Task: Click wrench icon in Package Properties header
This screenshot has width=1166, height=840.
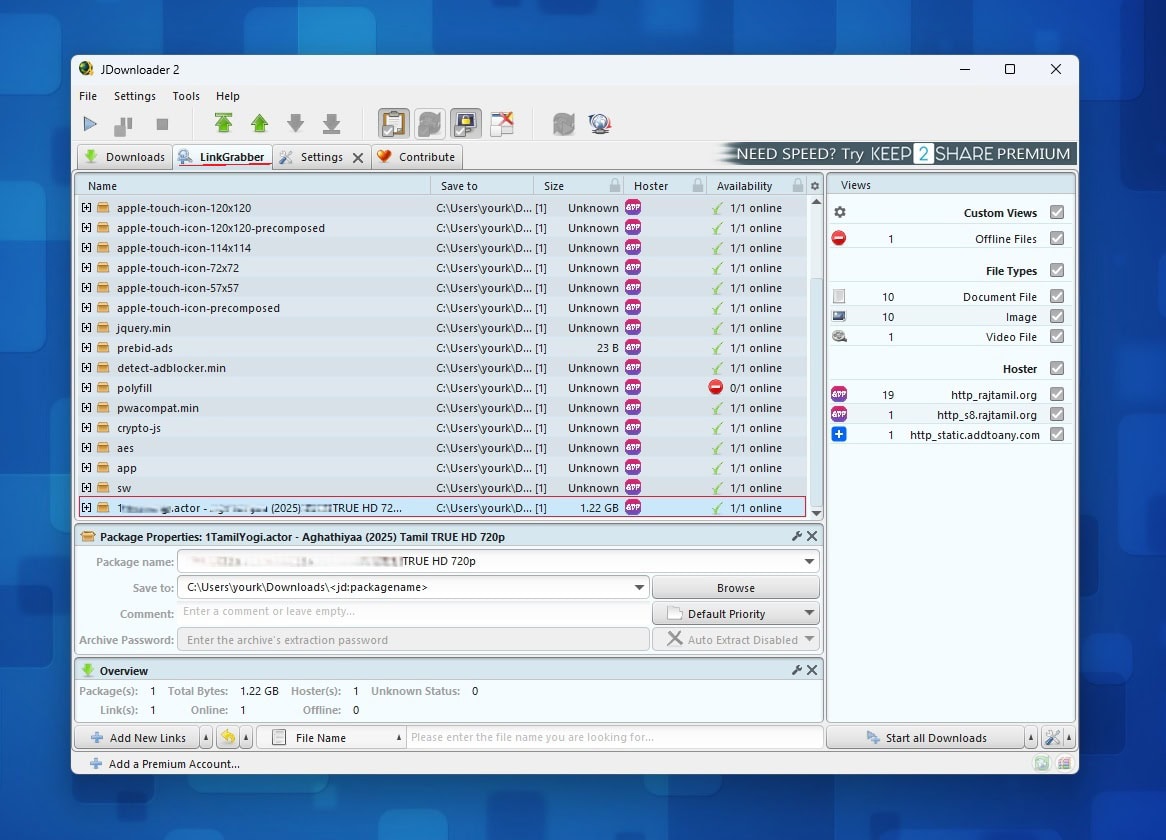Action: click(796, 536)
